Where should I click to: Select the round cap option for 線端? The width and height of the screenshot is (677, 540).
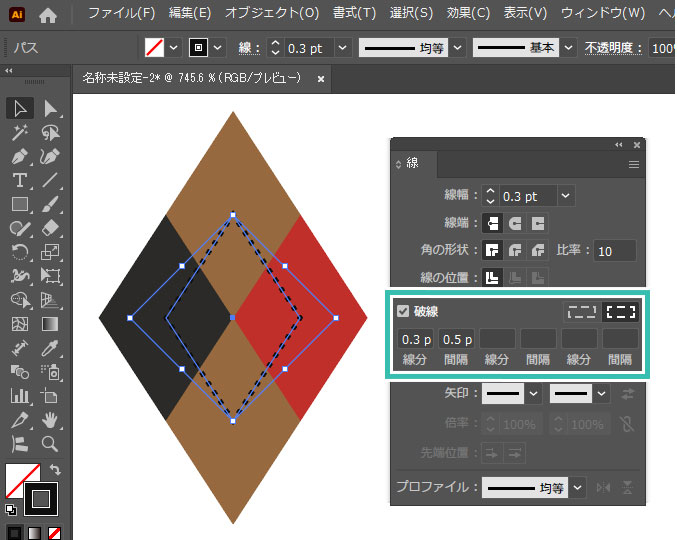coord(515,223)
